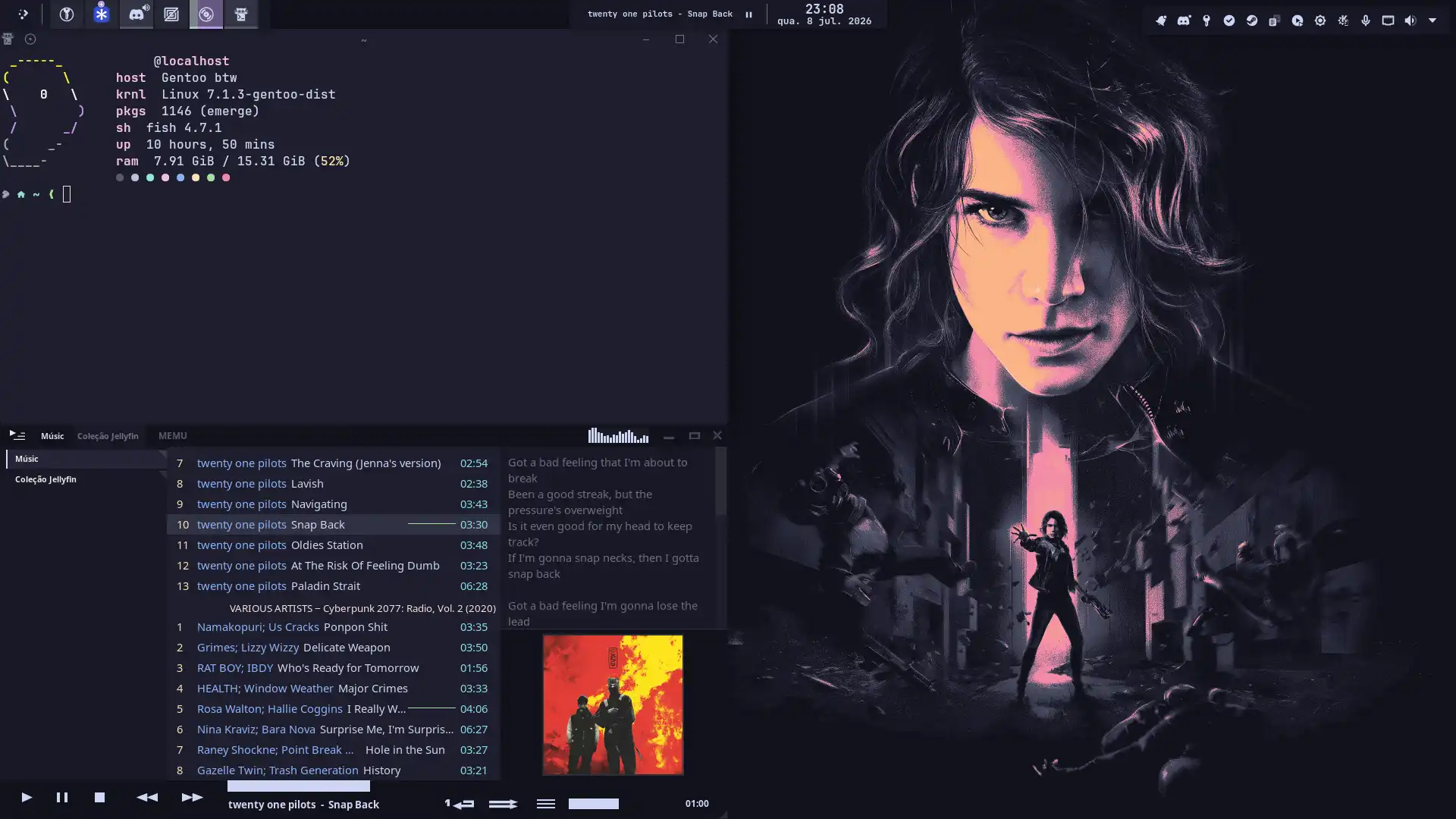Open the square-slash app in the taskbar
Image resolution: width=1456 pixels, height=819 pixels.
(171, 14)
